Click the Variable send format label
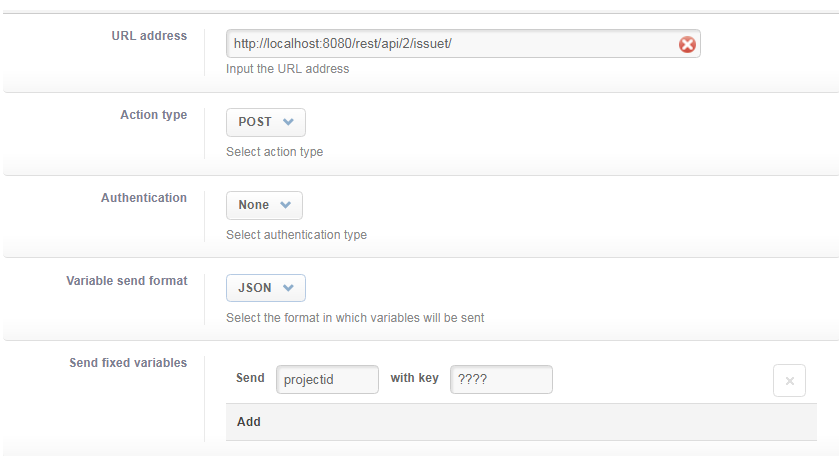 (x=127, y=280)
